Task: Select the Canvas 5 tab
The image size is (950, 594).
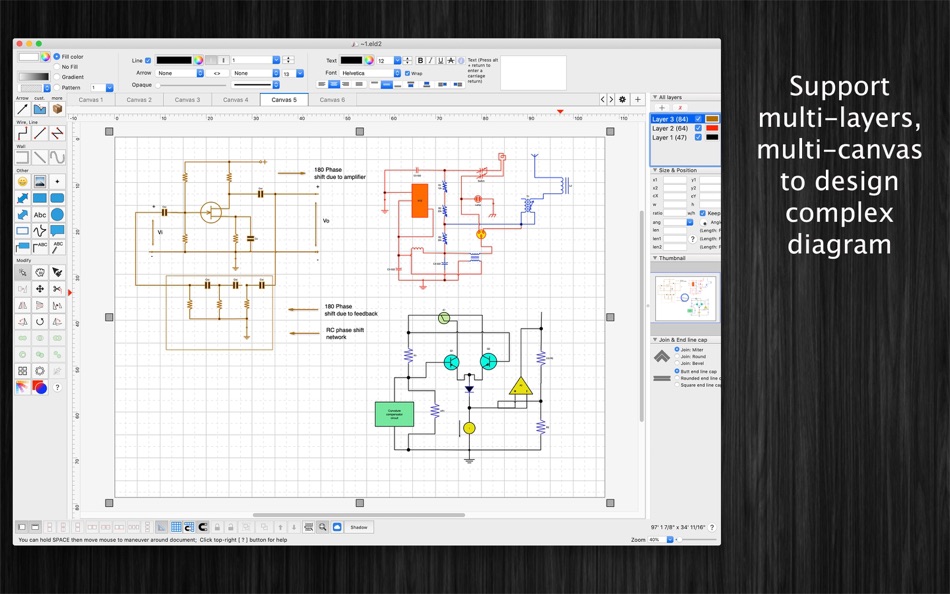Action: 284,99
